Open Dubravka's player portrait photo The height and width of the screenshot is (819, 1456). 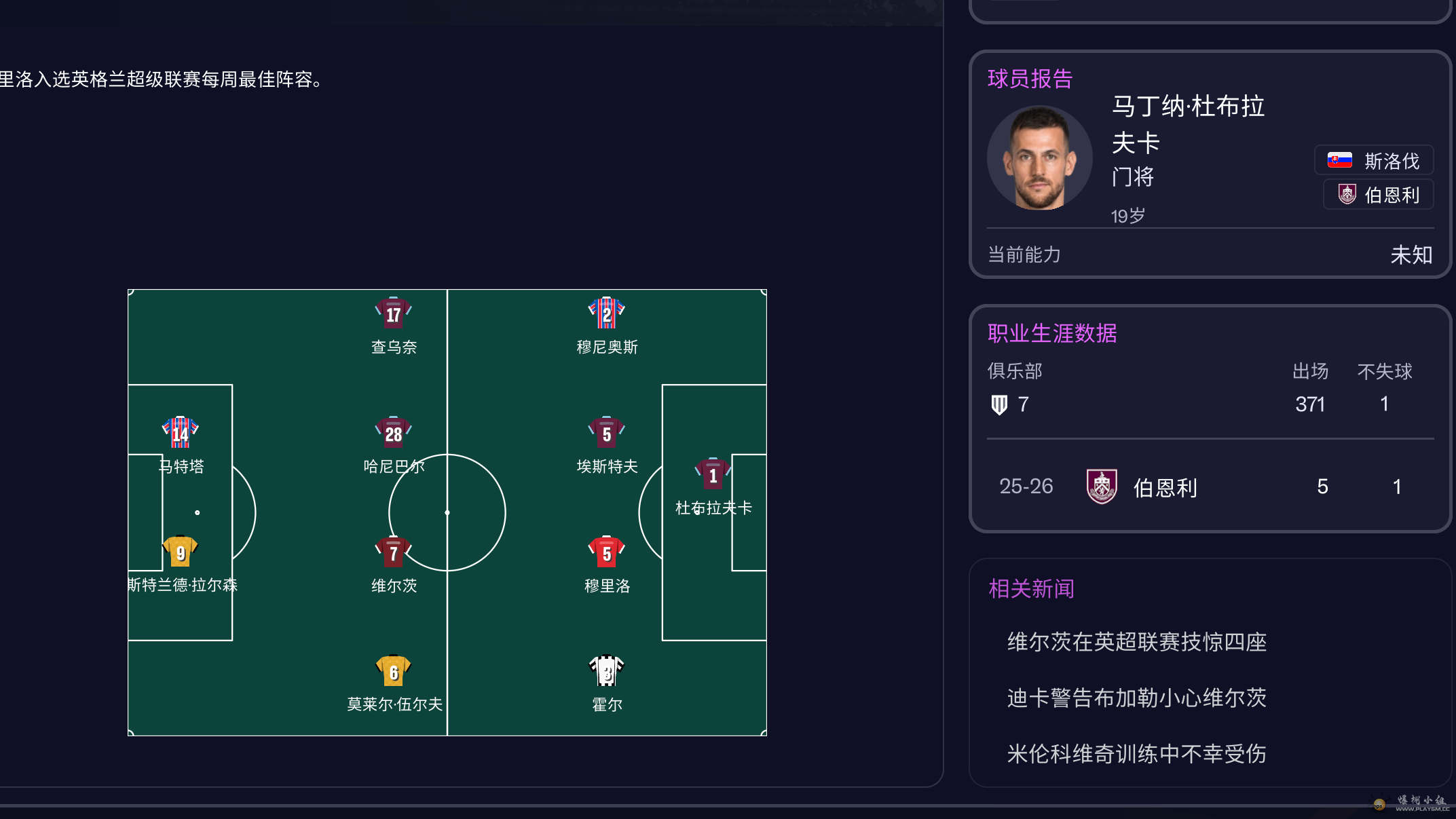(1039, 158)
